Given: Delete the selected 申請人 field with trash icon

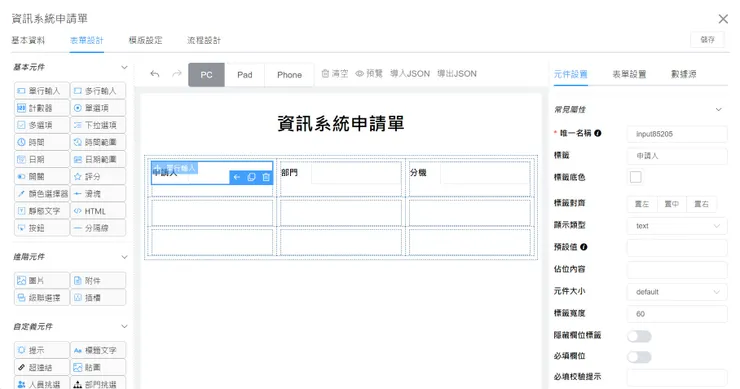Looking at the screenshot, I should pos(266,177).
